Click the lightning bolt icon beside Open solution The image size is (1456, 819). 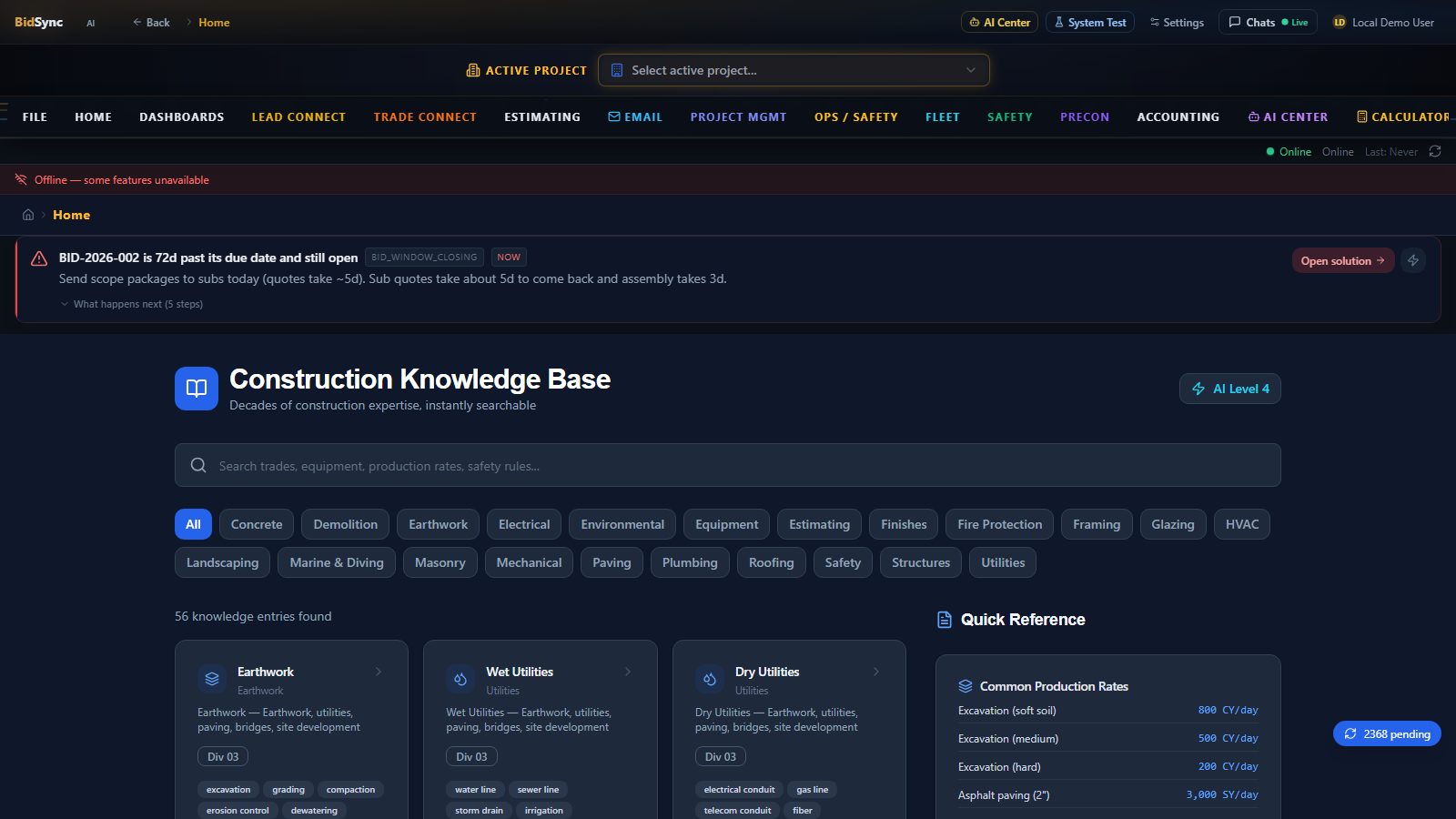click(x=1413, y=260)
